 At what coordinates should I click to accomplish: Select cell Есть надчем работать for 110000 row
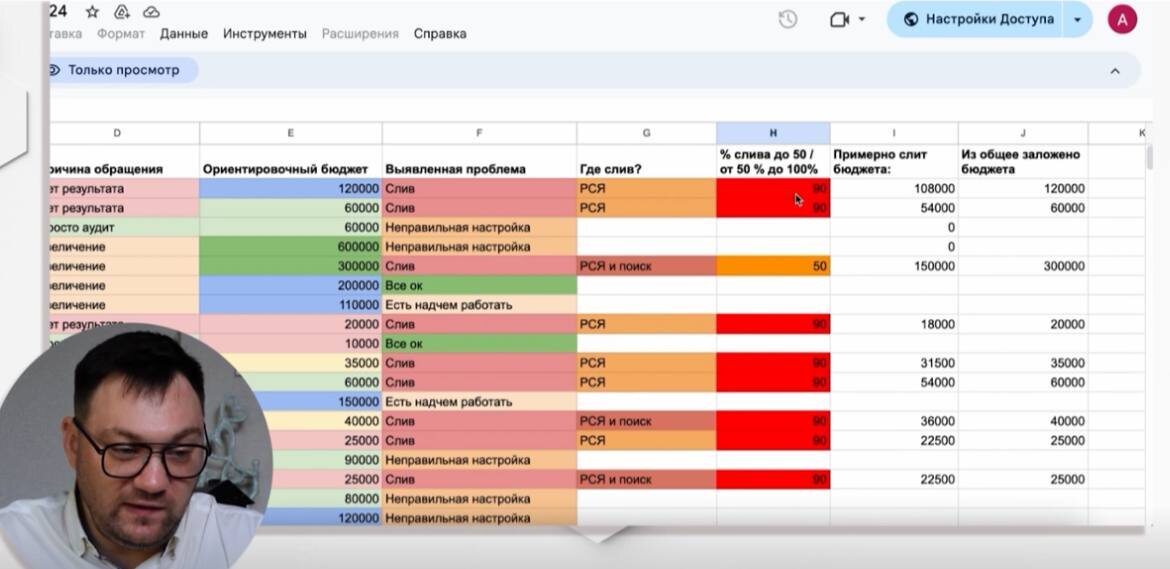479,305
